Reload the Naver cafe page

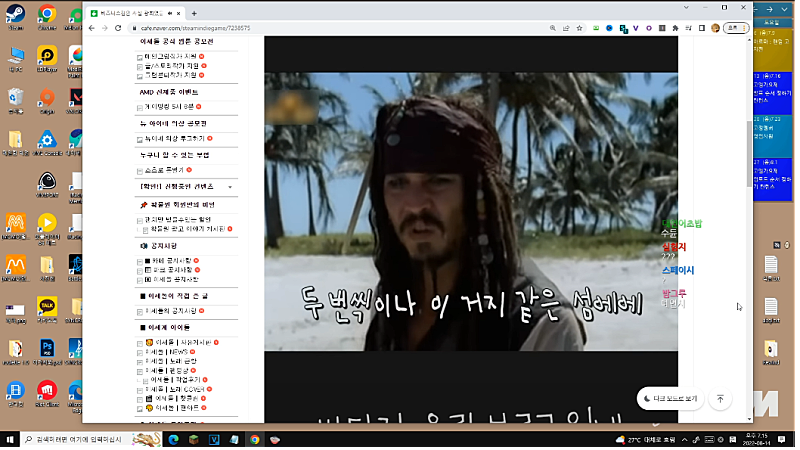(118, 28)
